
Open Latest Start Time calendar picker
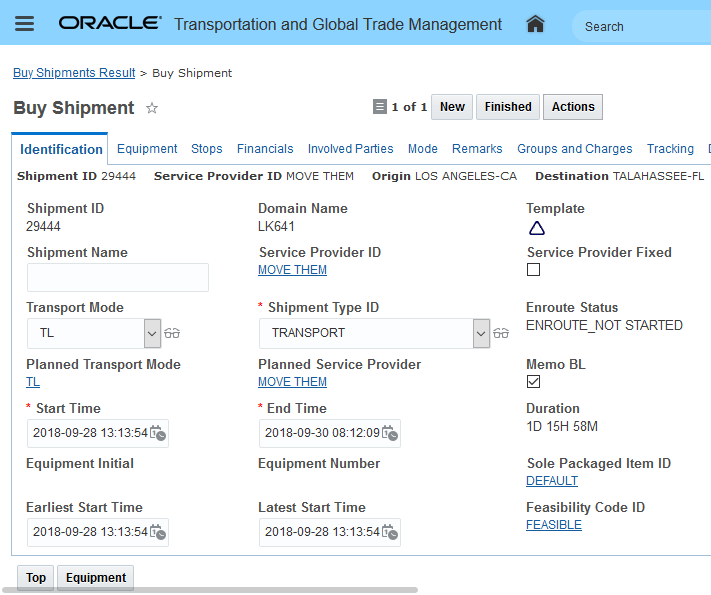[390, 532]
